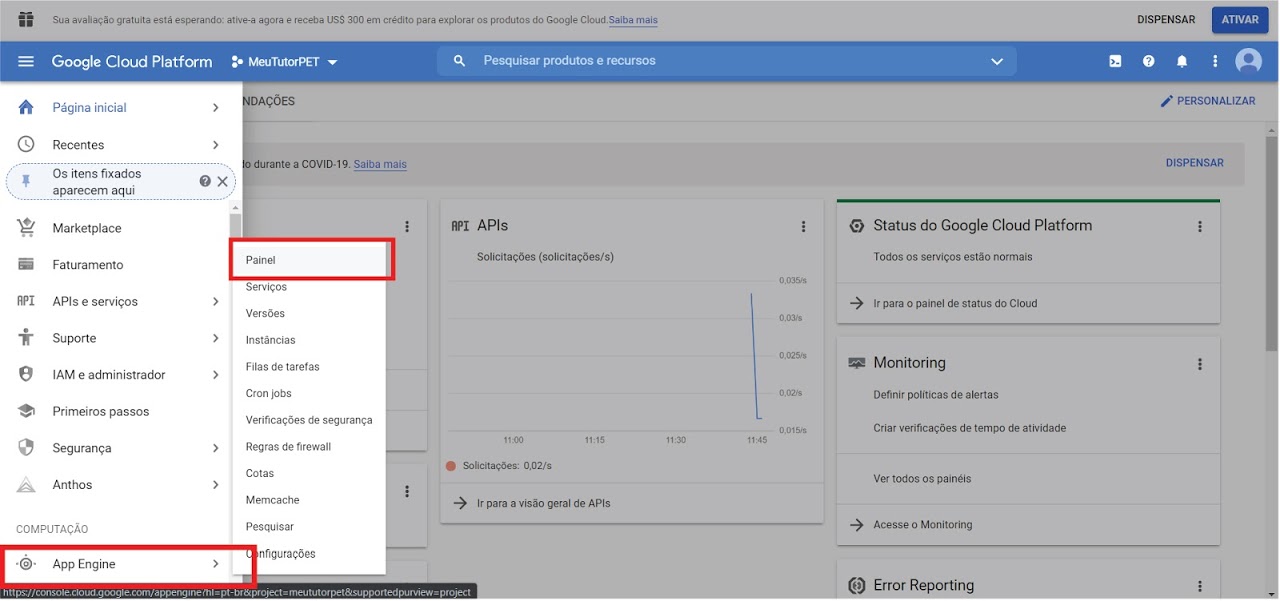Activate Cloud Shell terminal icon
Viewport: 1280px width, 601px height.
(1115, 62)
